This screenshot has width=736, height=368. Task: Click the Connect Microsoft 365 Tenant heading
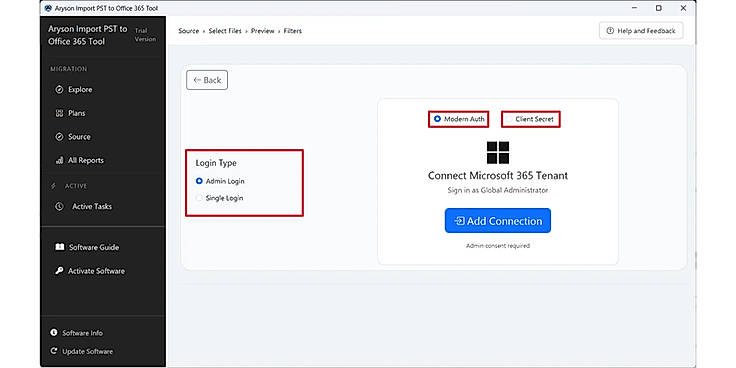click(498, 176)
